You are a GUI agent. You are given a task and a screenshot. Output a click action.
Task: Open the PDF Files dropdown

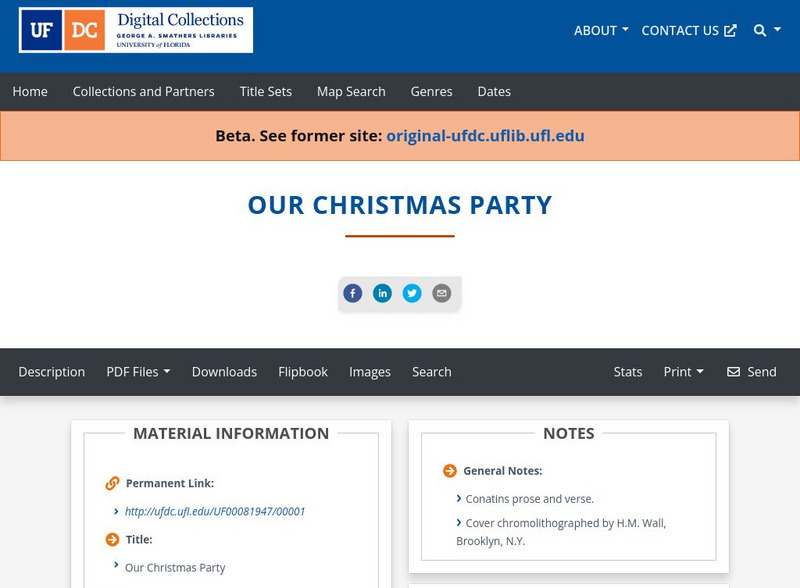click(x=138, y=372)
